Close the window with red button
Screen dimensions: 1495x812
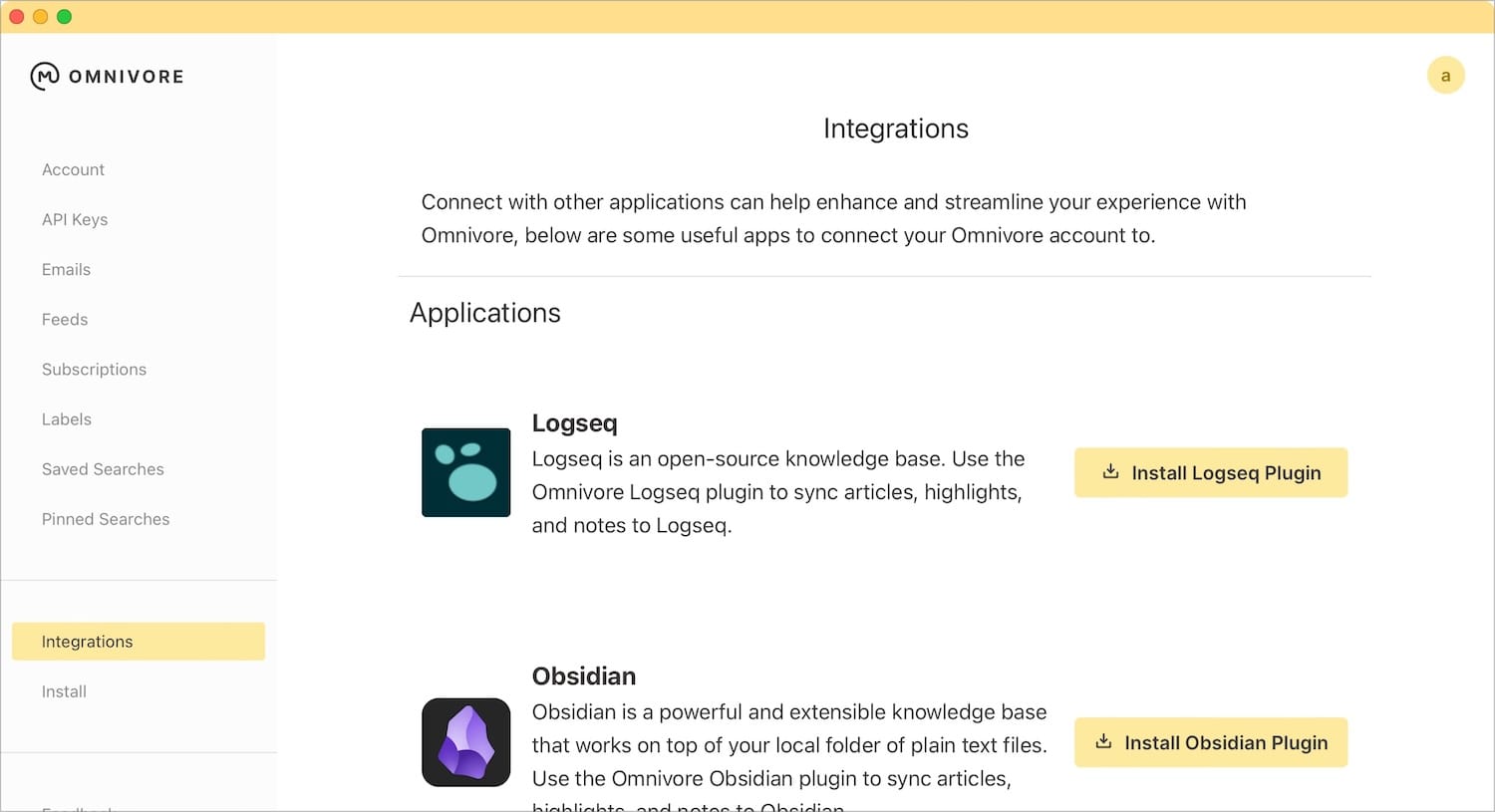tap(16, 16)
